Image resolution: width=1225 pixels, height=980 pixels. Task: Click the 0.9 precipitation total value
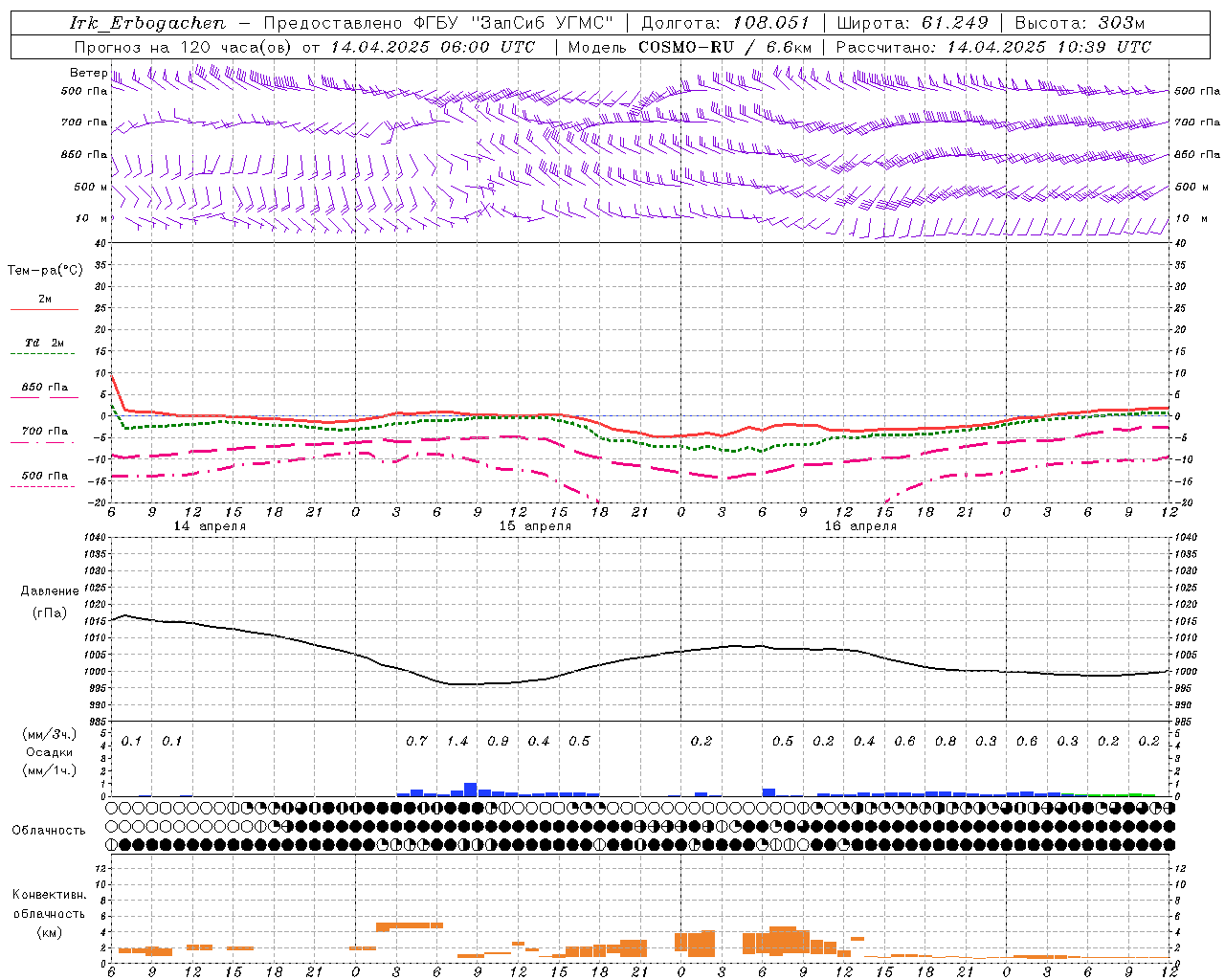[x=498, y=742]
